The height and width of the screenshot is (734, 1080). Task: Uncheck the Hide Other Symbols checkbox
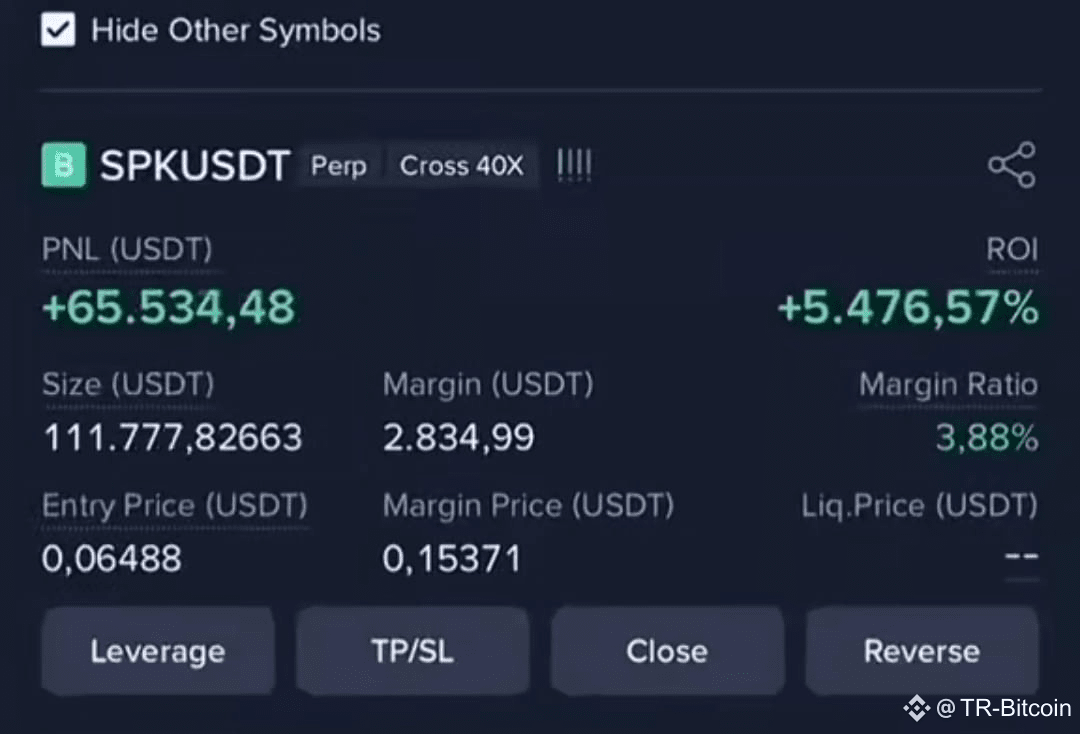click(x=58, y=30)
